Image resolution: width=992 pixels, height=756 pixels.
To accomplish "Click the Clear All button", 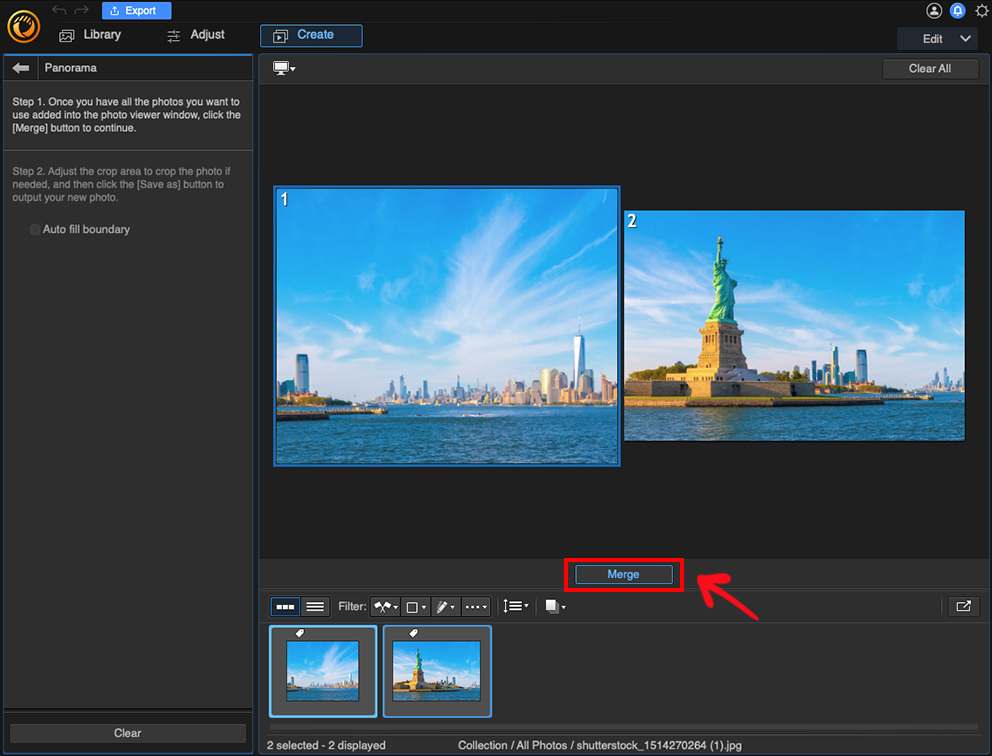I will point(929,68).
